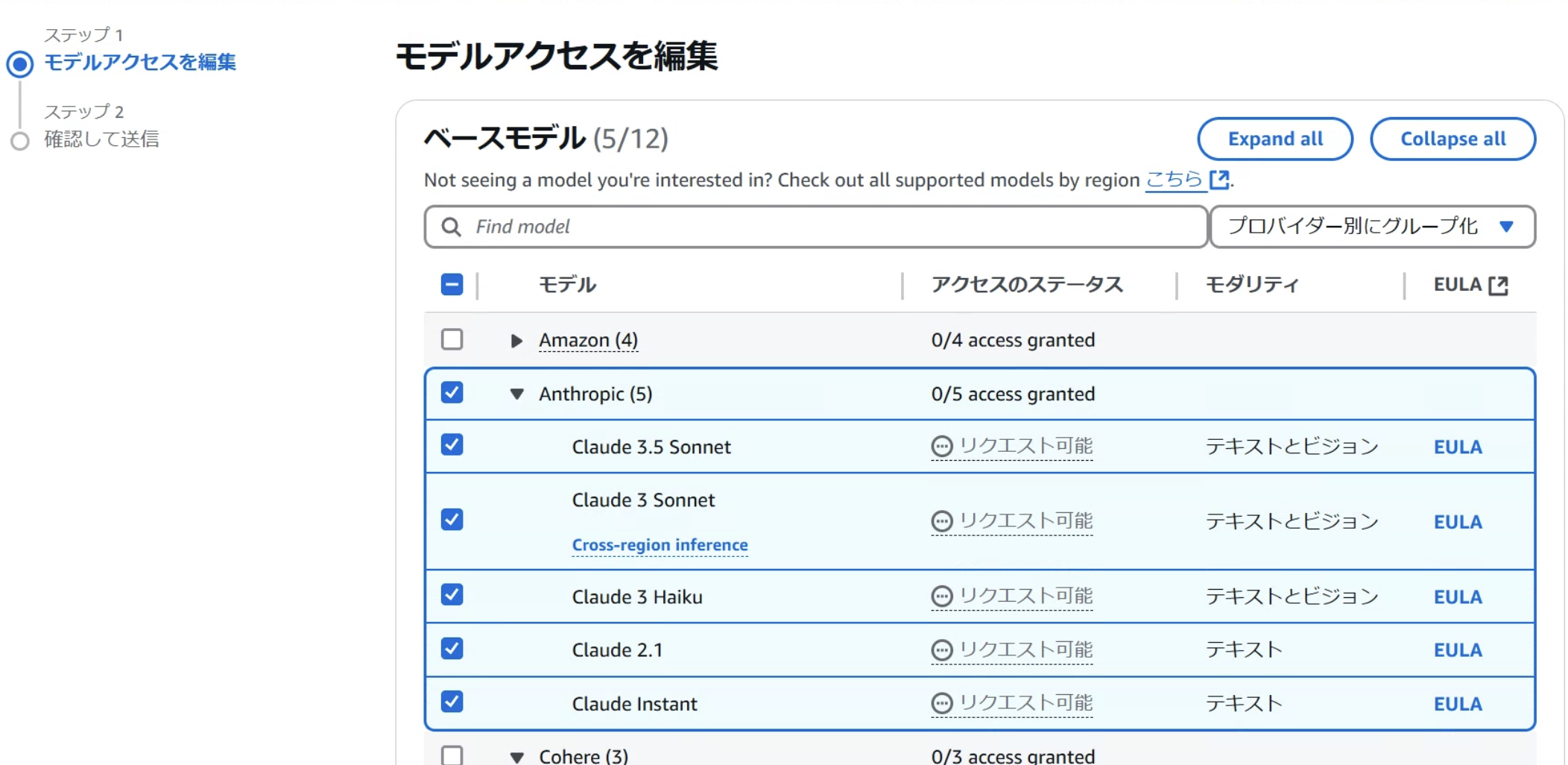The height and width of the screenshot is (765, 1568).
Task: Select ステップ 1 モデルアクセスを編集
Action: pos(140,63)
